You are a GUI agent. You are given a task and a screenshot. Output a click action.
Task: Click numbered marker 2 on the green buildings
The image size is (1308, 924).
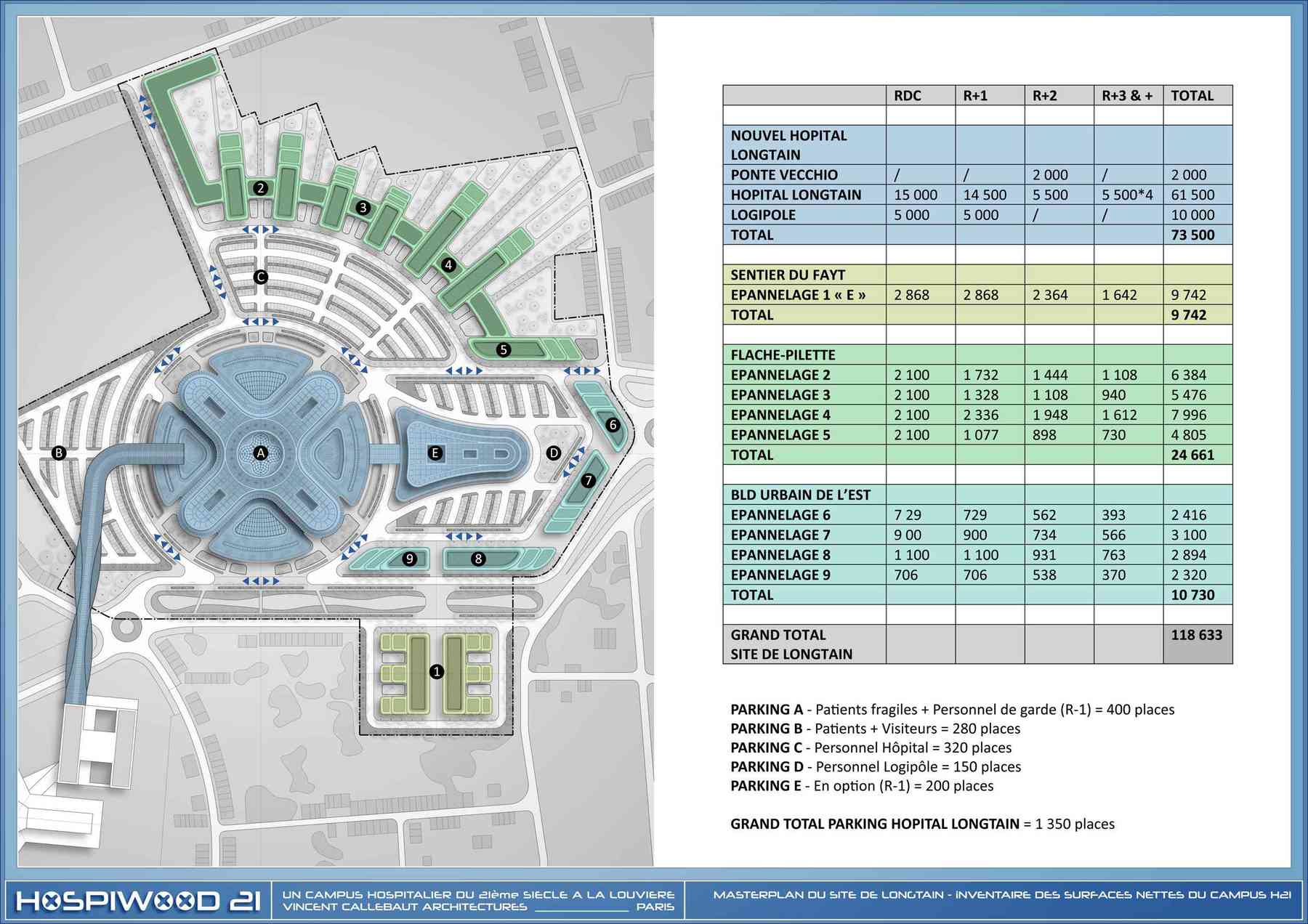tap(261, 188)
